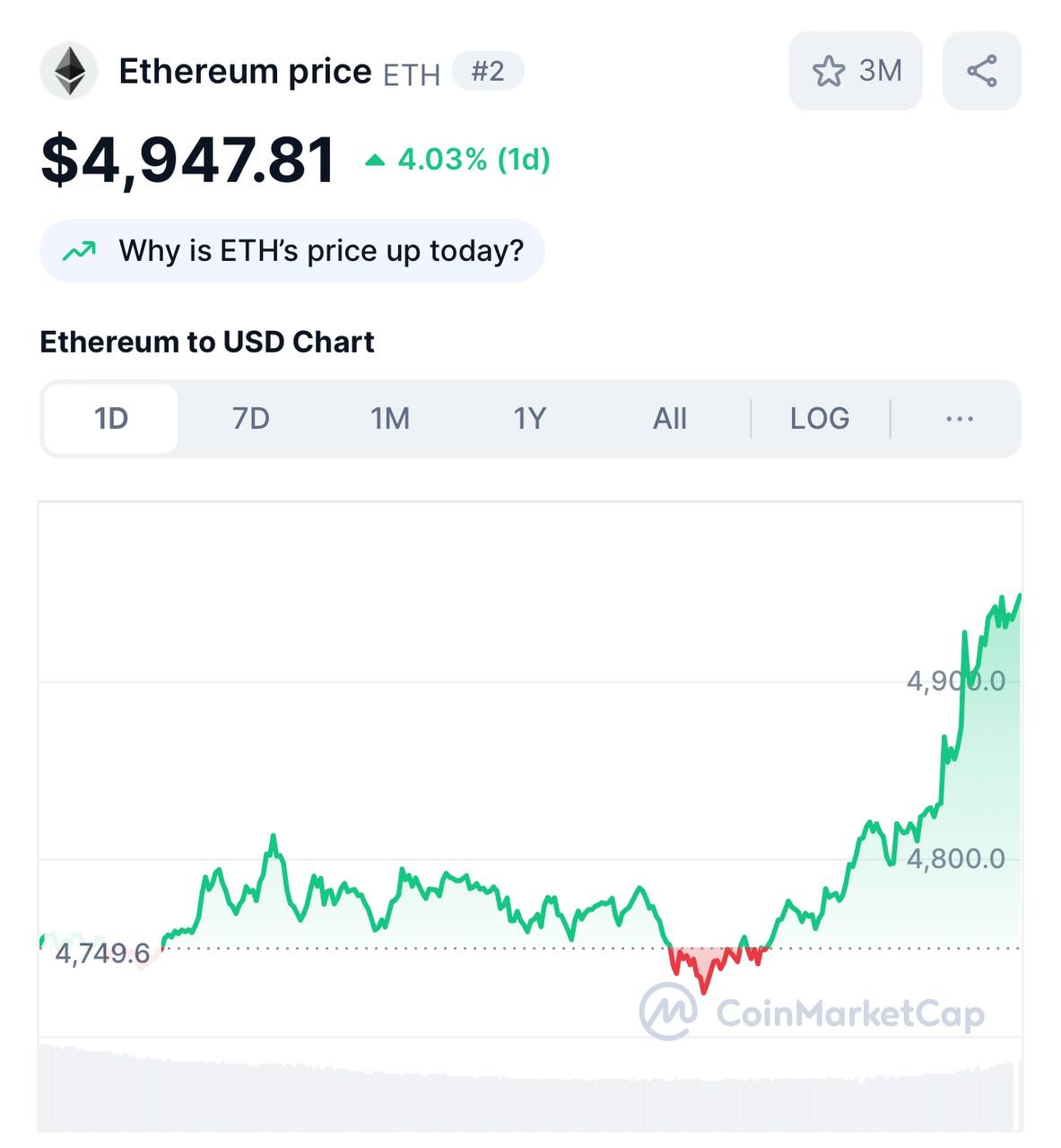The width and height of the screenshot is (1061, 1148).
Task: Click the ETH ticker symbol label
Action: 412,74
